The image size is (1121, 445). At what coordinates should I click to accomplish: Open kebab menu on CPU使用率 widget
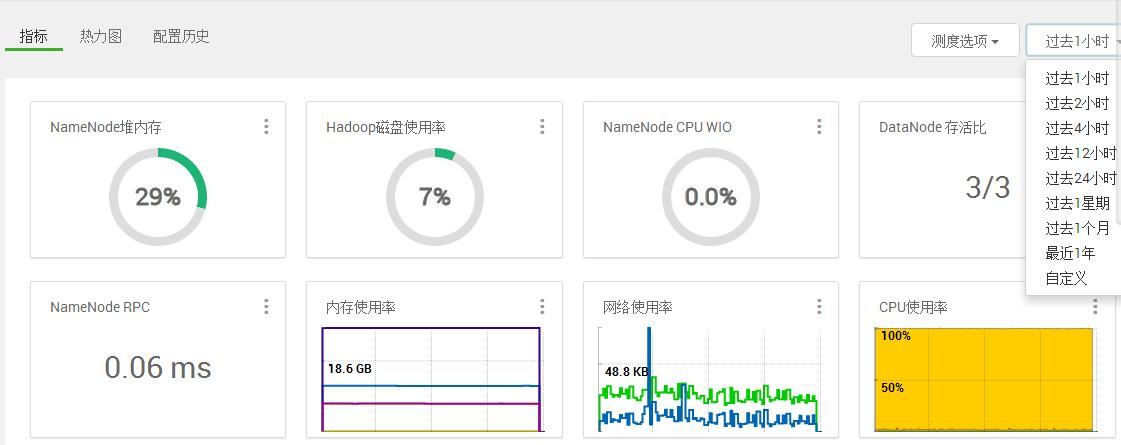point(1095,307)
